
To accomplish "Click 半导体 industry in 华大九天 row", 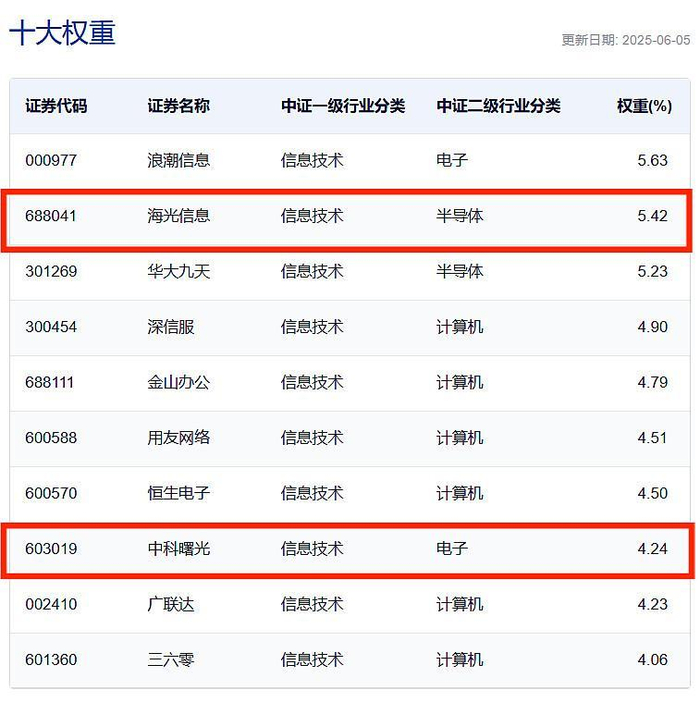I will click(x=460, y=271).
